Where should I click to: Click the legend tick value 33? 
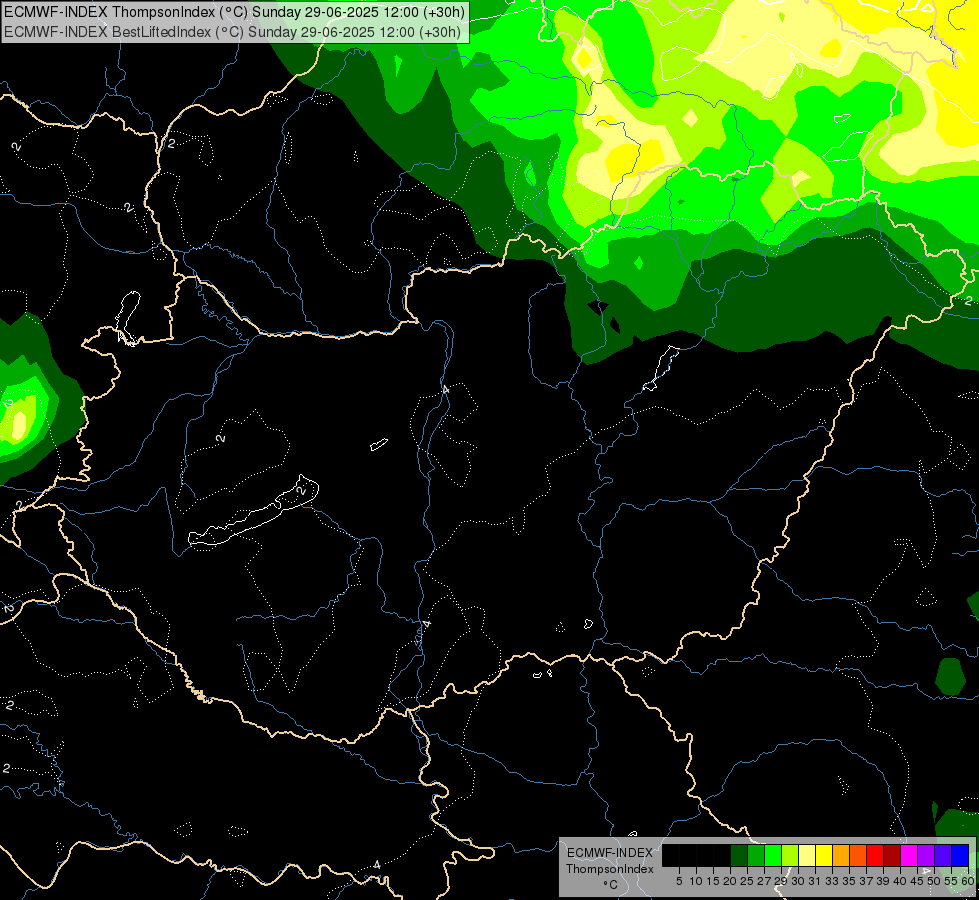point(832,881)
